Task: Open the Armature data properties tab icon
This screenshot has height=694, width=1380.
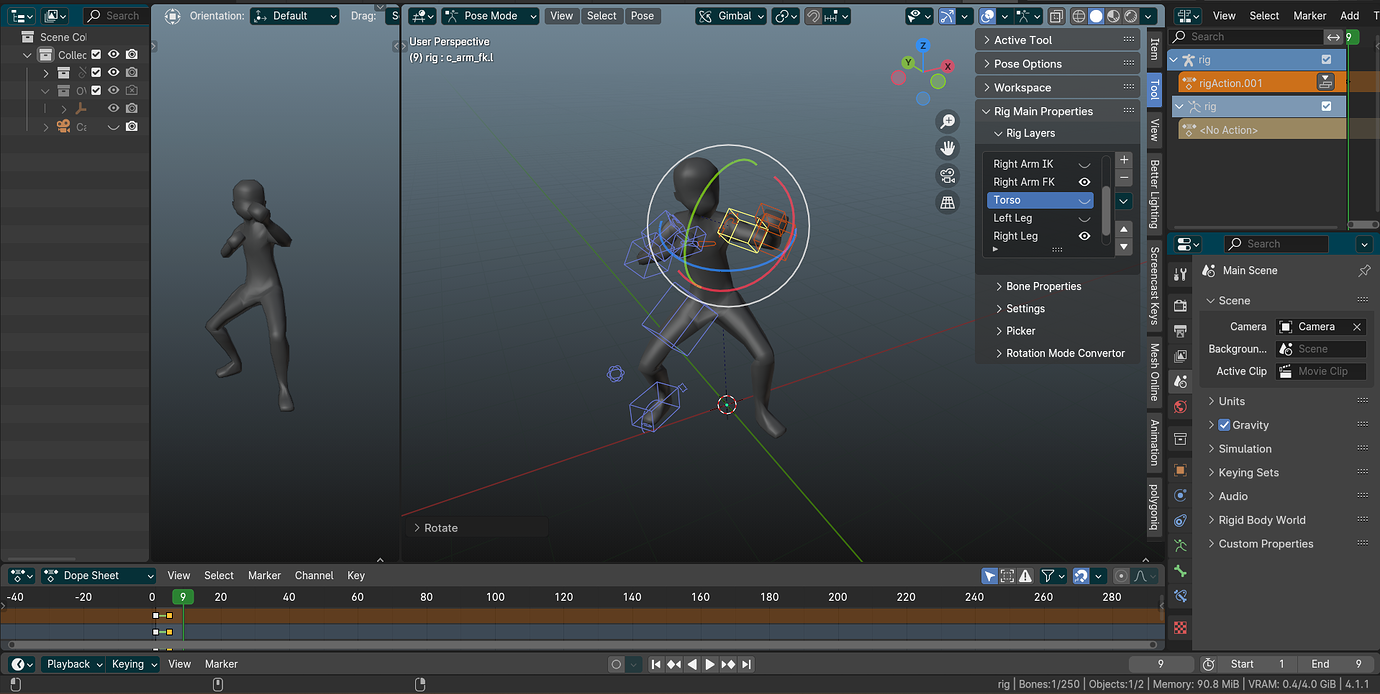Action: 1180,546
